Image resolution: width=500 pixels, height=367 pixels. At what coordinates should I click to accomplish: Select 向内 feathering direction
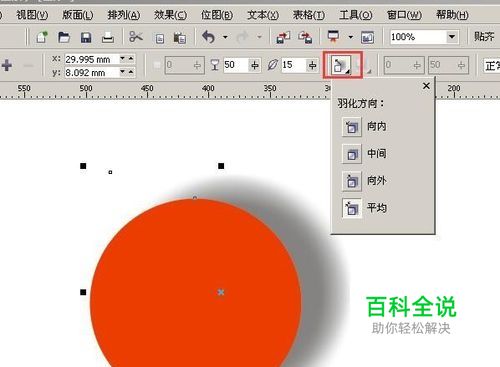(352, 127)
